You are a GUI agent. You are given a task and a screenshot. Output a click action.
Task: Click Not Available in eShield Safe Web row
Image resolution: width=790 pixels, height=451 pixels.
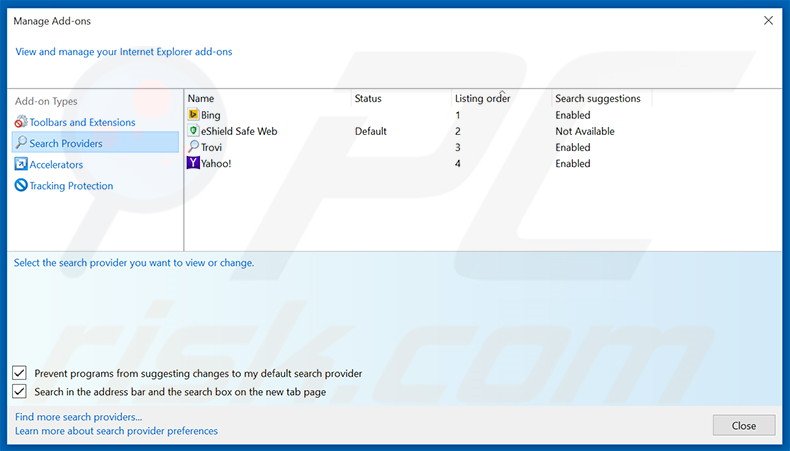[584, 131]
